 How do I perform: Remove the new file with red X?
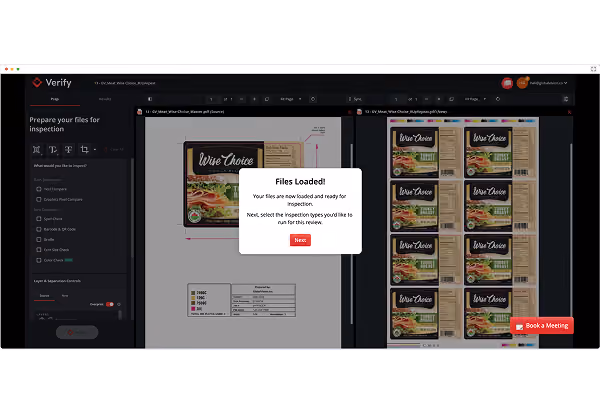point(569,112)
